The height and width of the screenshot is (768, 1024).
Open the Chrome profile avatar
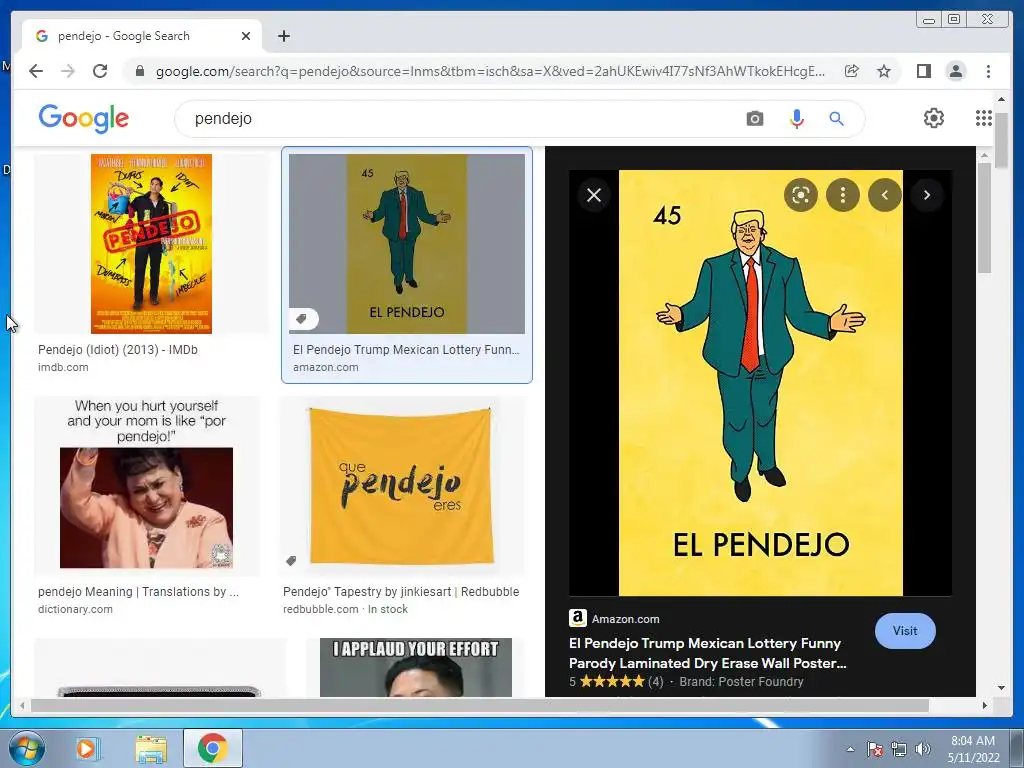click(955, 71)
